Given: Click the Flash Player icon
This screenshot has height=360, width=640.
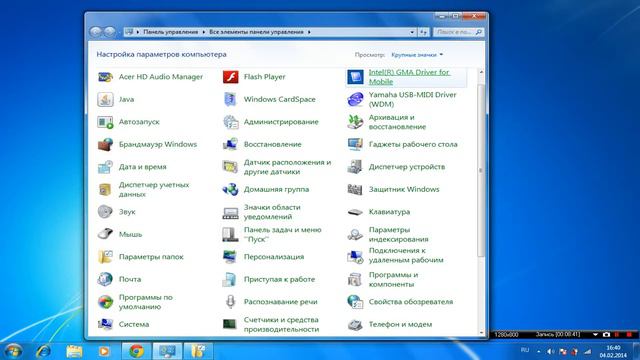Looking at the screenshot, I should click(x=230, y=77).
